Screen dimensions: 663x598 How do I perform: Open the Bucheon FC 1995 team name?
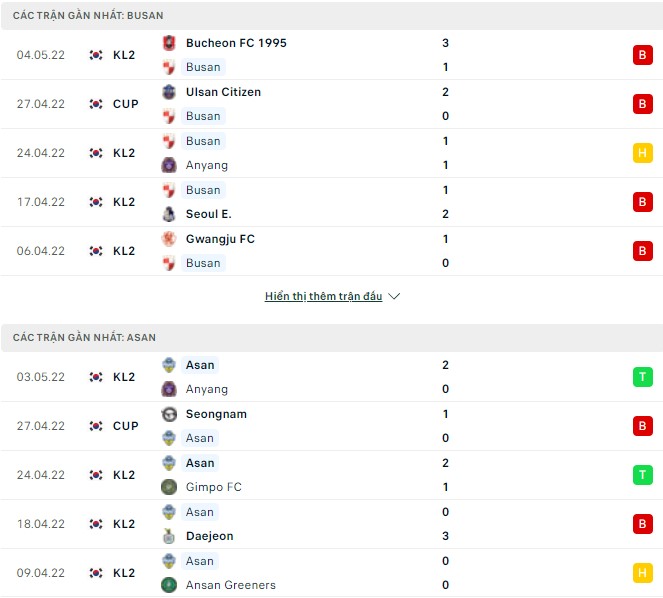point(235,43)
